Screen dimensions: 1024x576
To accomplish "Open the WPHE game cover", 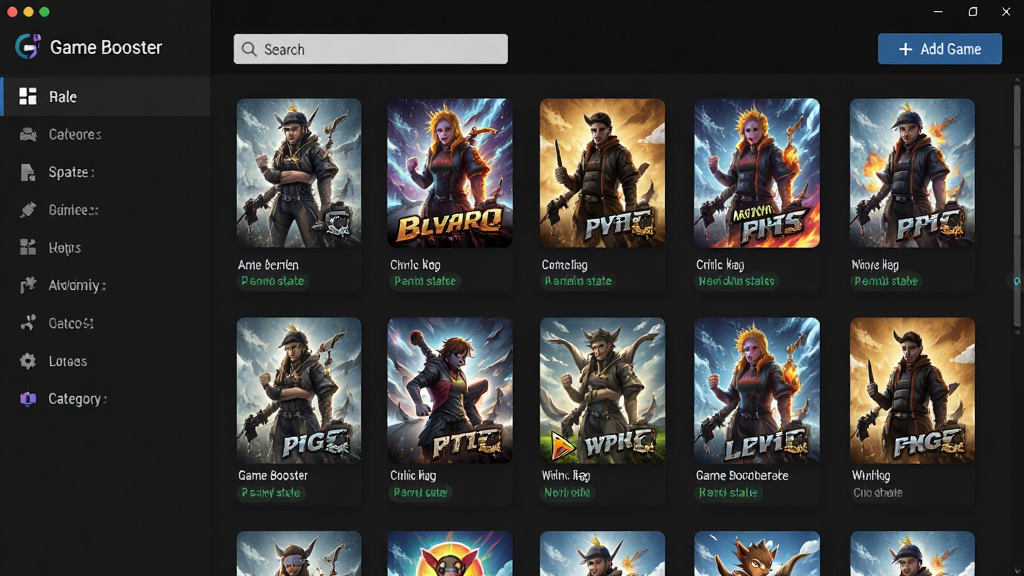I will pos(602,391).
